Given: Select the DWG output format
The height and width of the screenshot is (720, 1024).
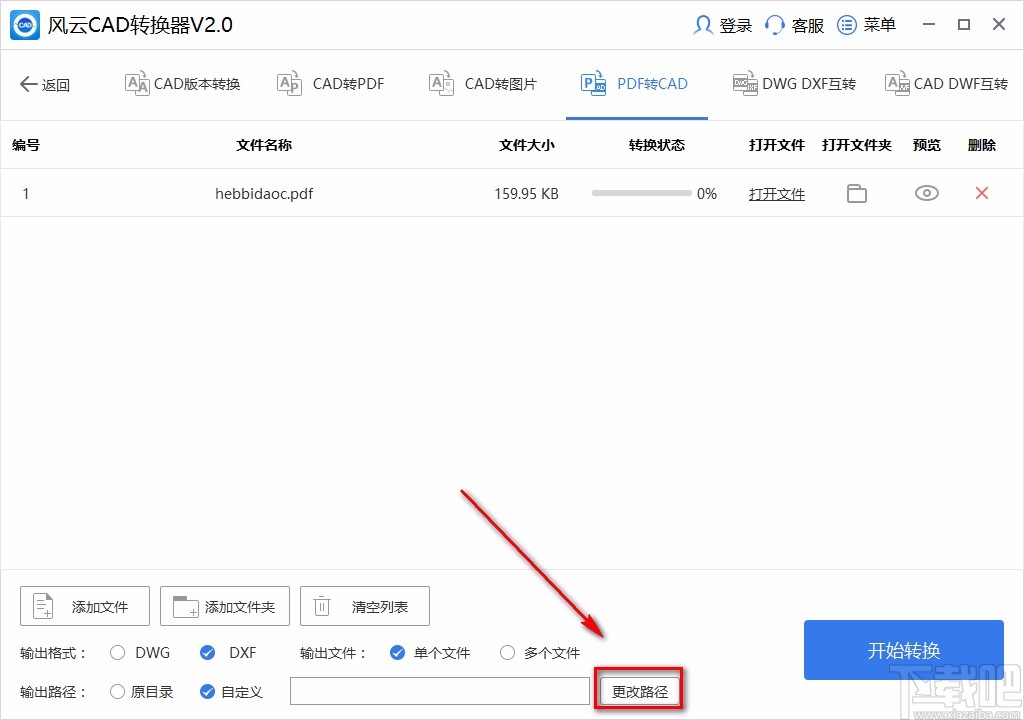Looking at the screenshot, I should [x=116, y=652].
